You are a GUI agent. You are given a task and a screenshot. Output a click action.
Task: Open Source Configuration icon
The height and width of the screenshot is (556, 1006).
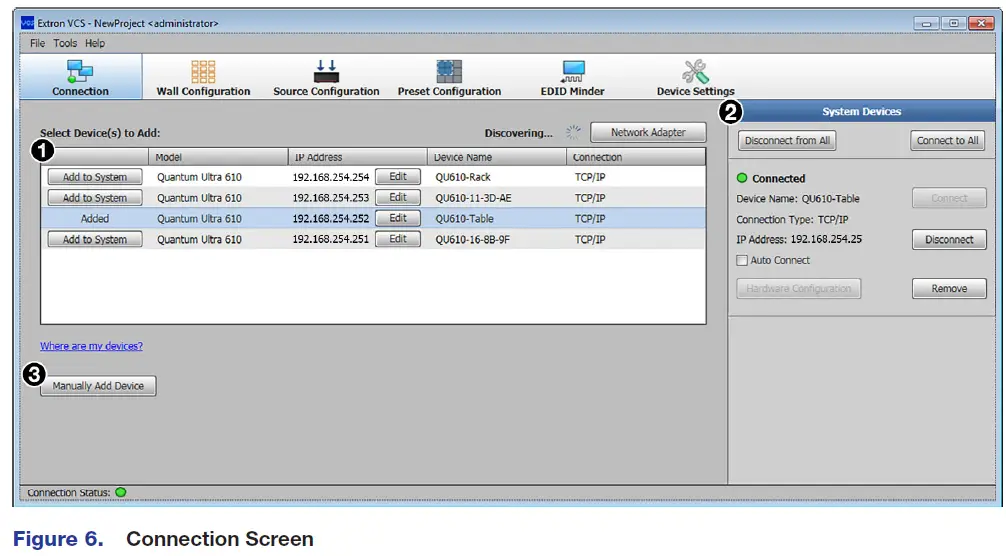(326, 71)
